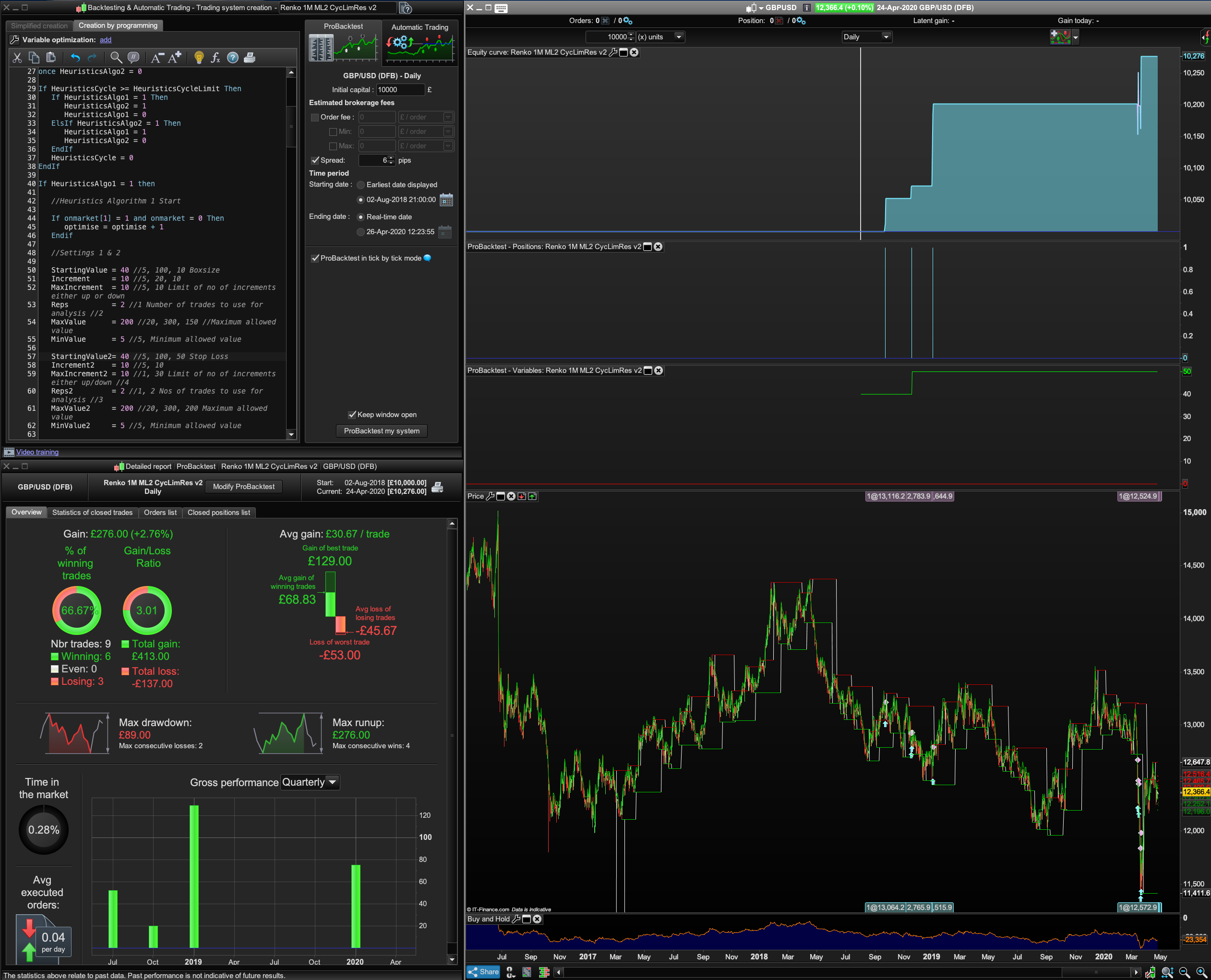Click the comment toggle speech-bubble icon

coord(134,58)
